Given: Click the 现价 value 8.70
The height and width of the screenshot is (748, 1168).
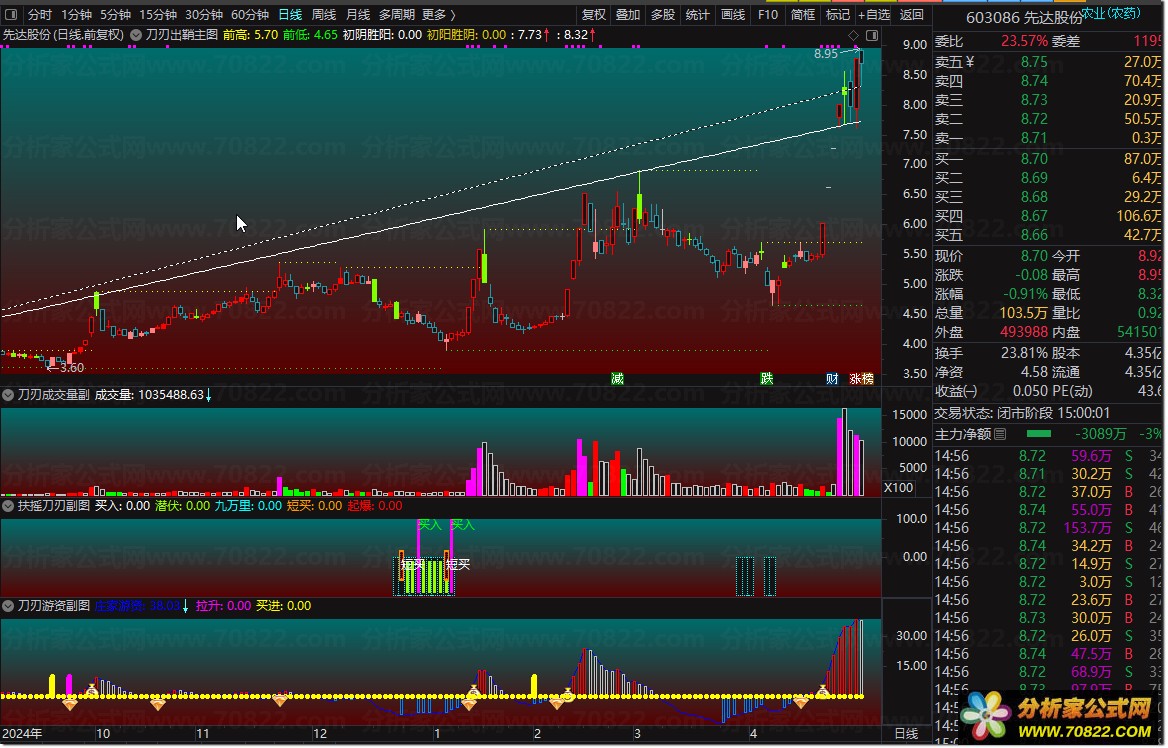Looking at the screenshot, I should [1034, 256].
